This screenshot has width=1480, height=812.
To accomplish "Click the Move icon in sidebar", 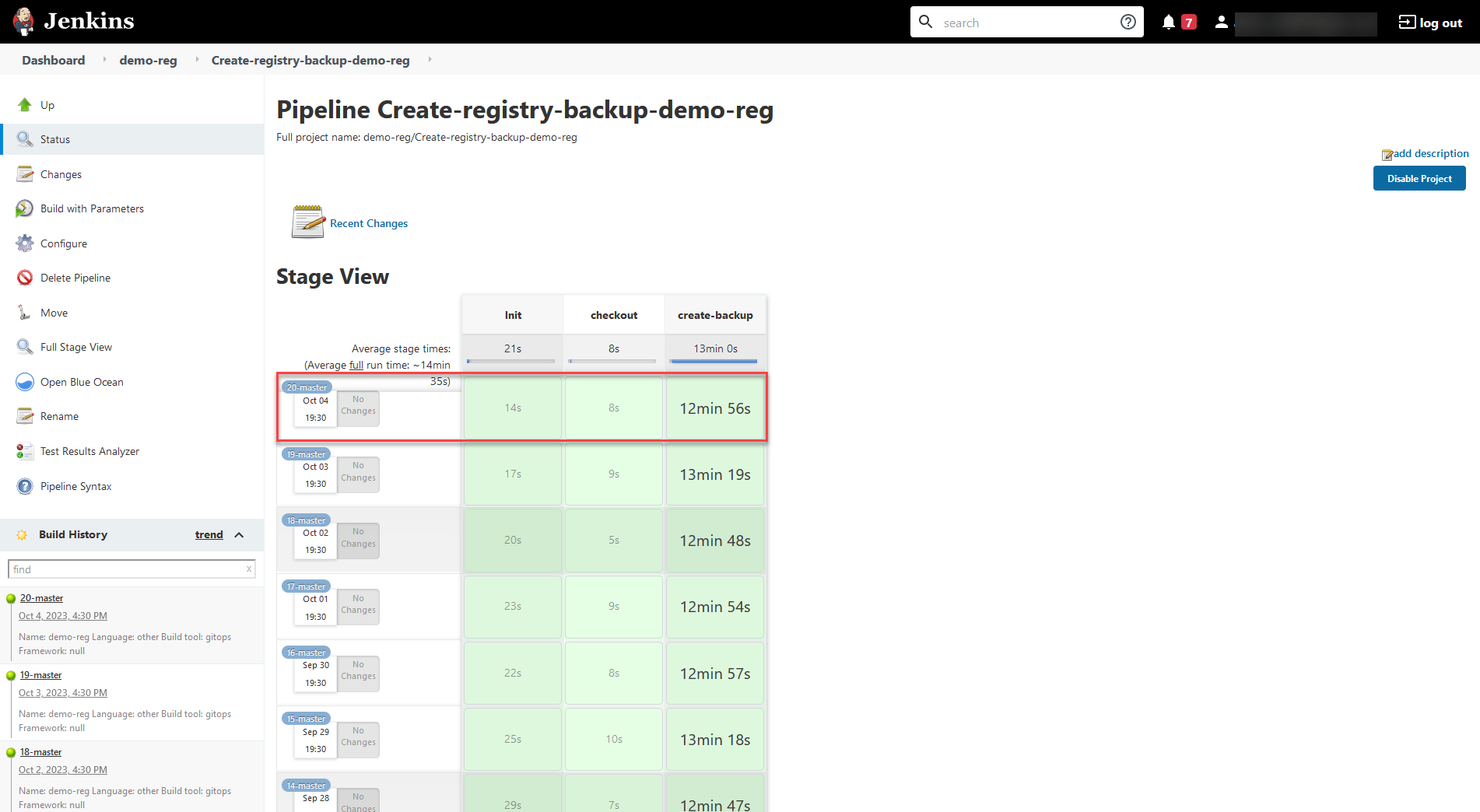I will coord(25,313).
